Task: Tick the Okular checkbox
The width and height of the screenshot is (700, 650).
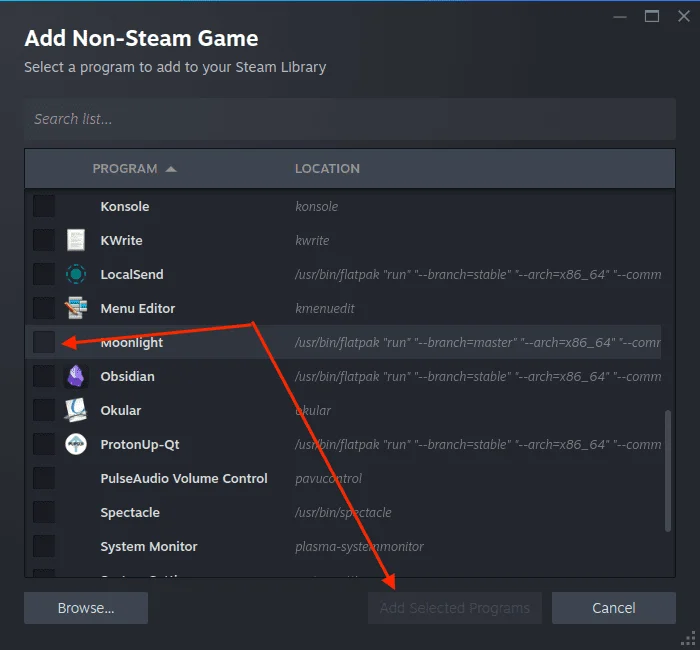Action: [44, 410]
